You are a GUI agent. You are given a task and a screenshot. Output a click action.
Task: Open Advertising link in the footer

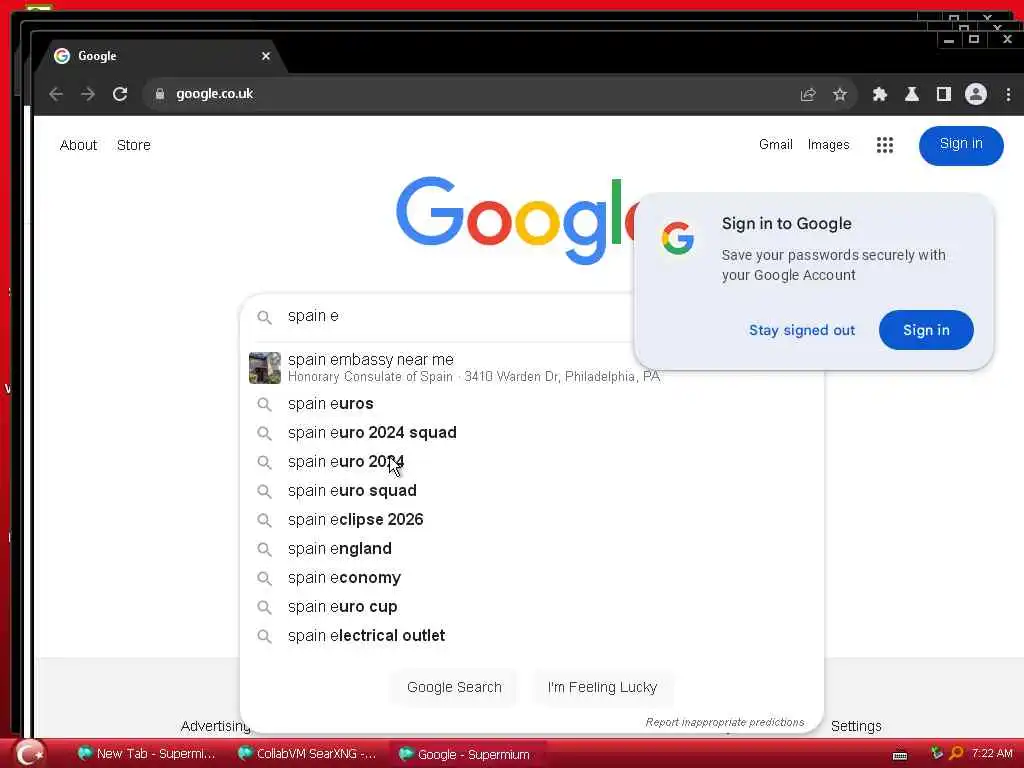tap(216, 726)
